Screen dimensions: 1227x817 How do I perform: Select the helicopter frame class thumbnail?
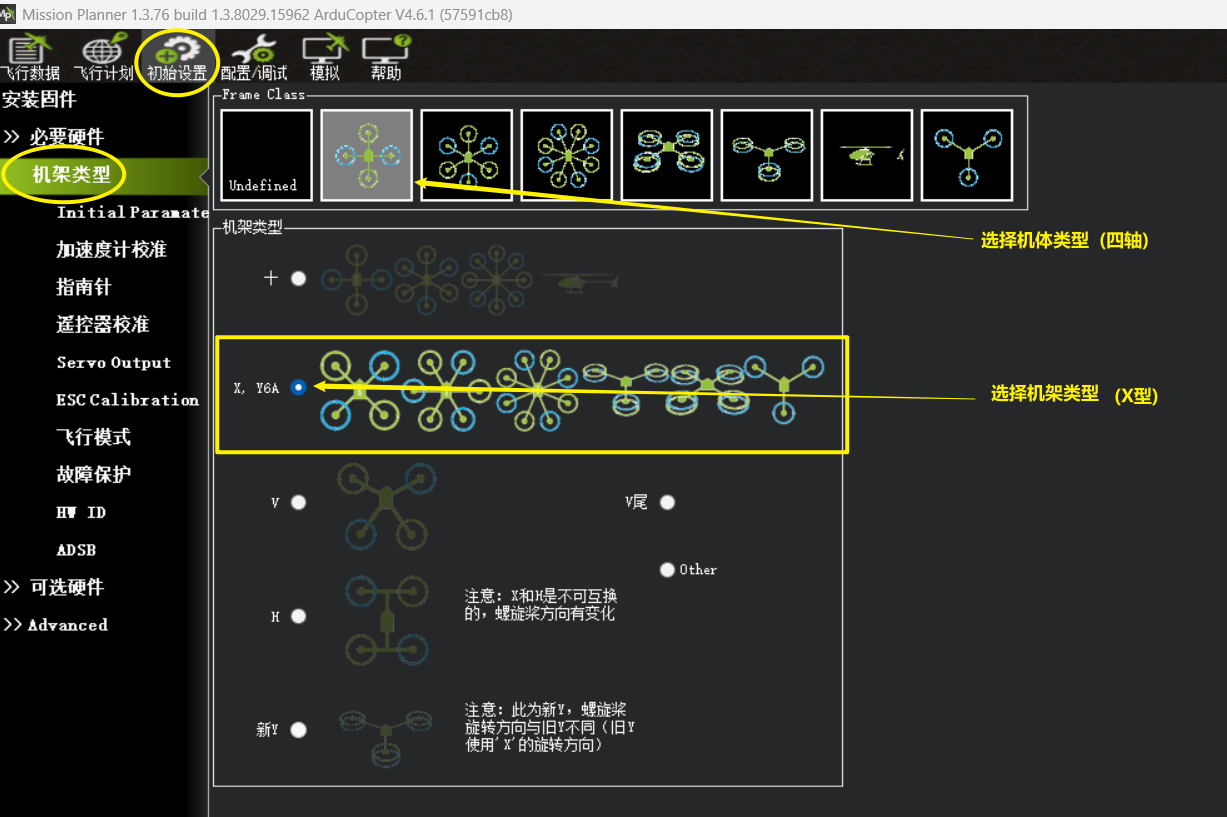[x=867, y=155]
